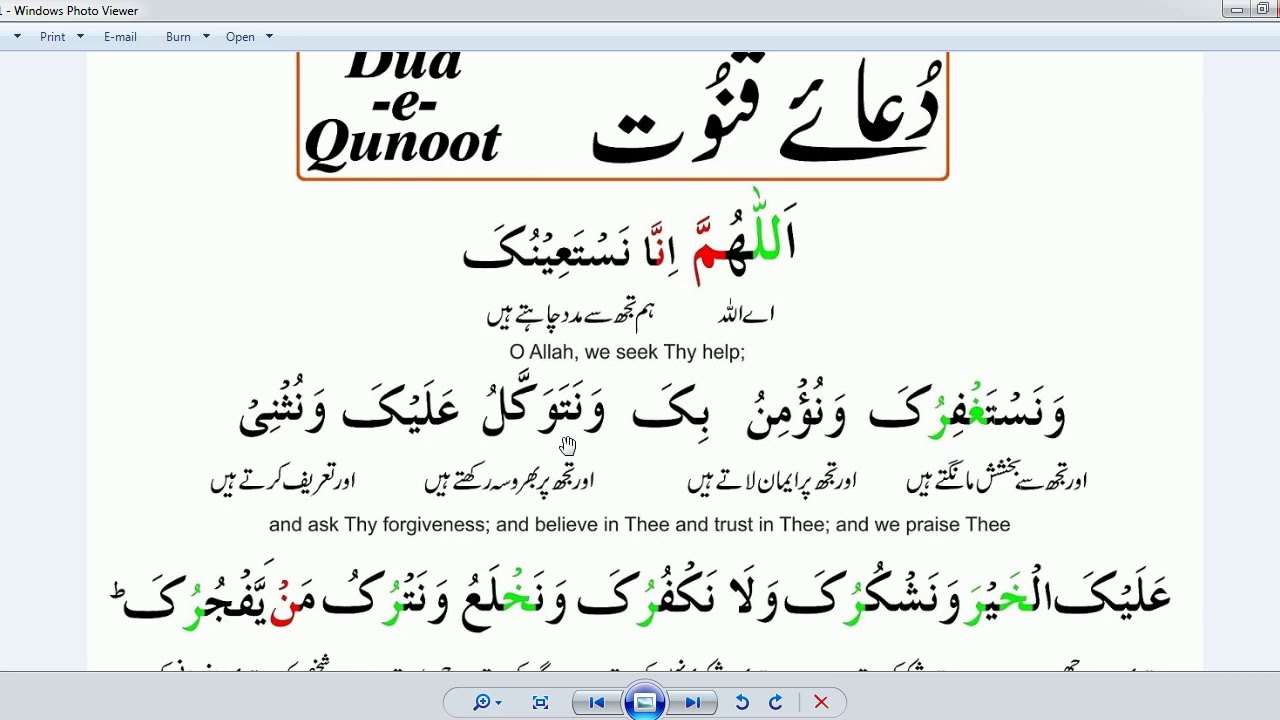Expand the Print dropdown arrow
This screenshot has height=720, width=1280.
click(x=80, y=37)
